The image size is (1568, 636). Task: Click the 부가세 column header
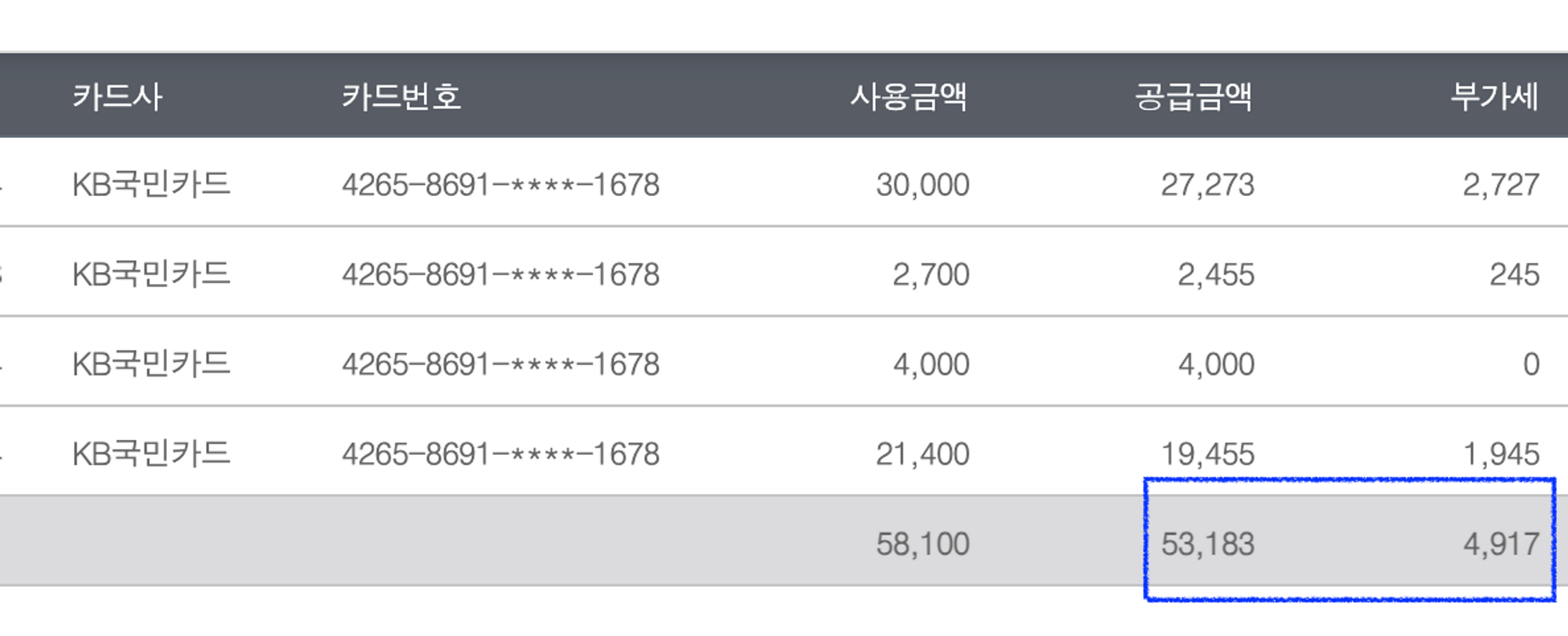tap(1494, 96)
